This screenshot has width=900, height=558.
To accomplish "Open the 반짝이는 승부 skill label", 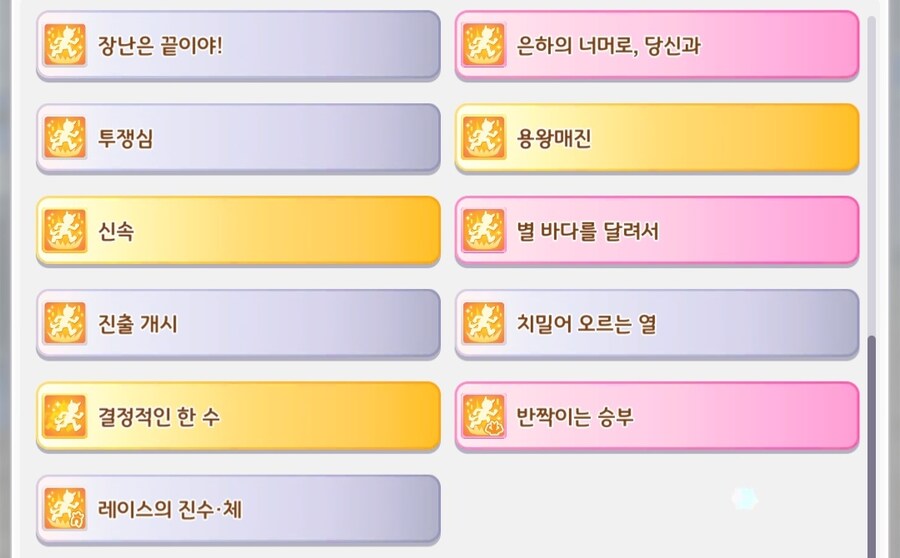I will [575, 416].
